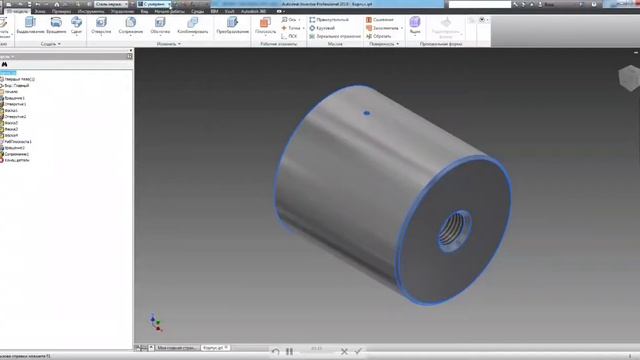The height and width of the screenshot is (360, 640).
Task: Open the appearance dropdown in title bar
Action: 154,4
